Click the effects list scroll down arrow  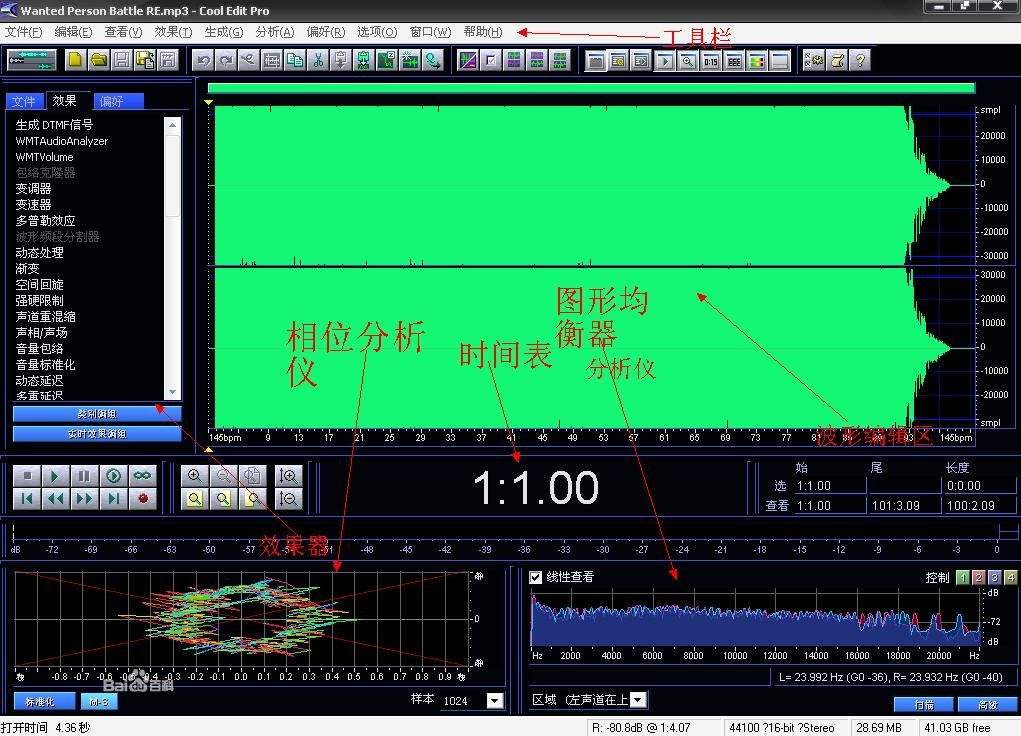tap(173, 392)
